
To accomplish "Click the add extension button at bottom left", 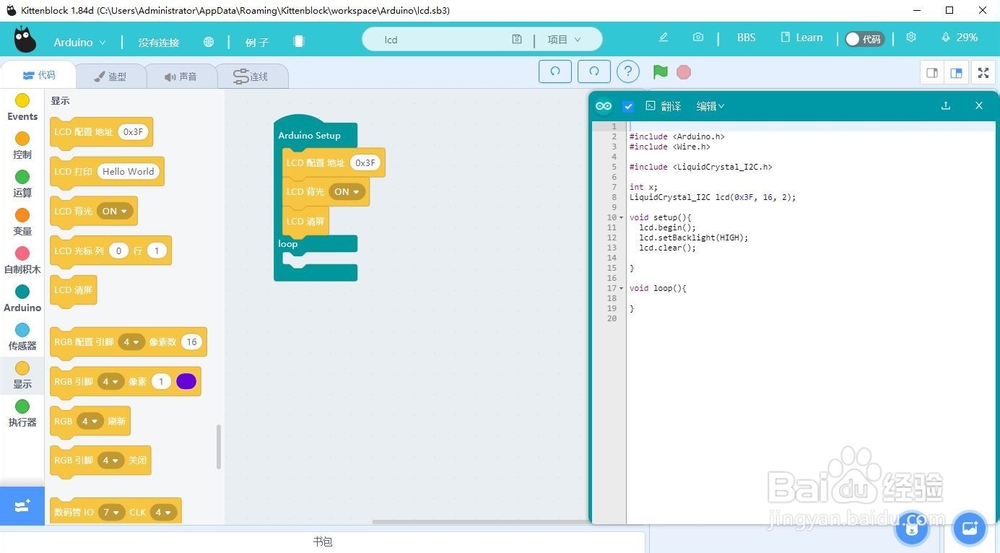I will 22,506.
